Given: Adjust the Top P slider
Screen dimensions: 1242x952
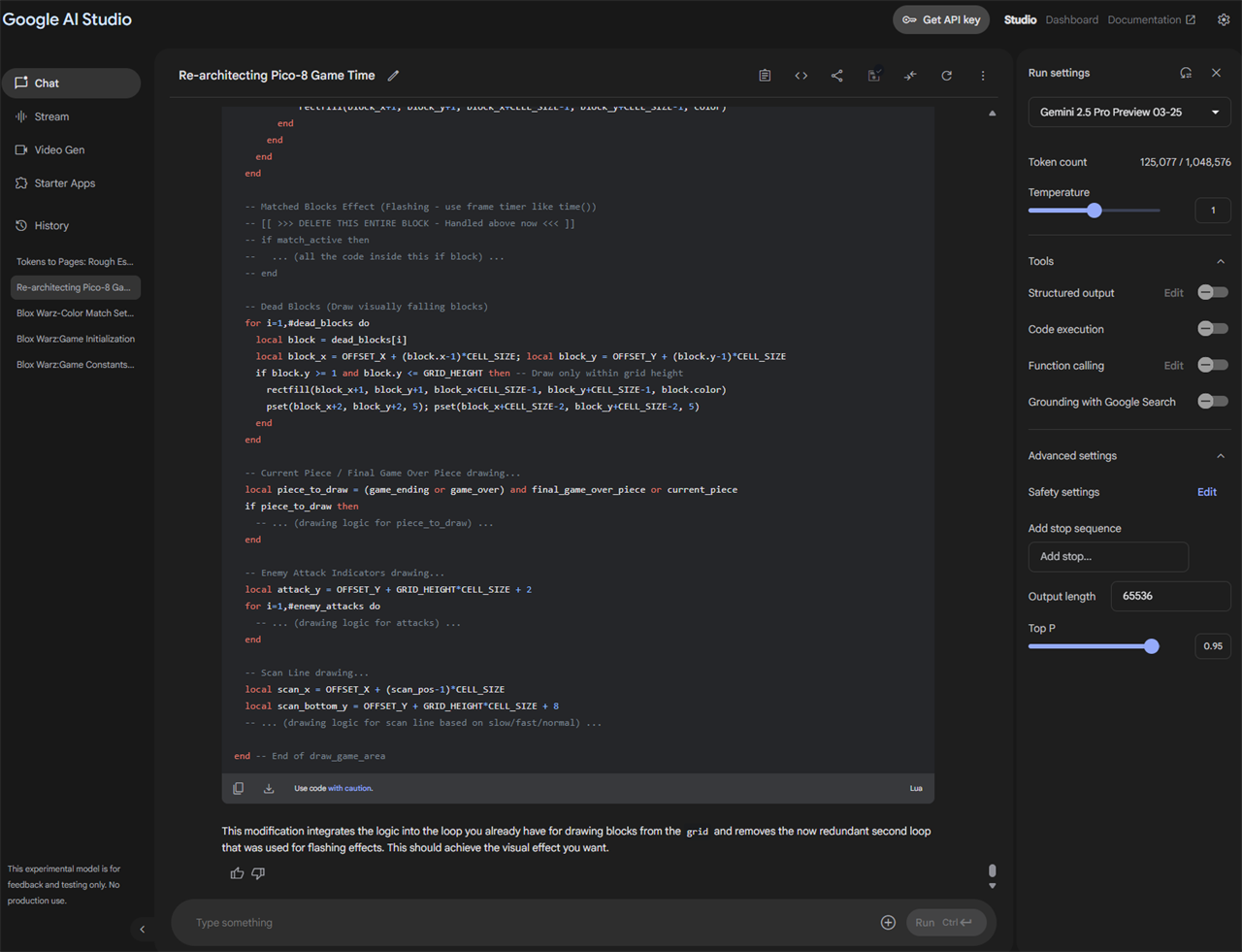Looking at the screenshot, I should click(1152, 646).
